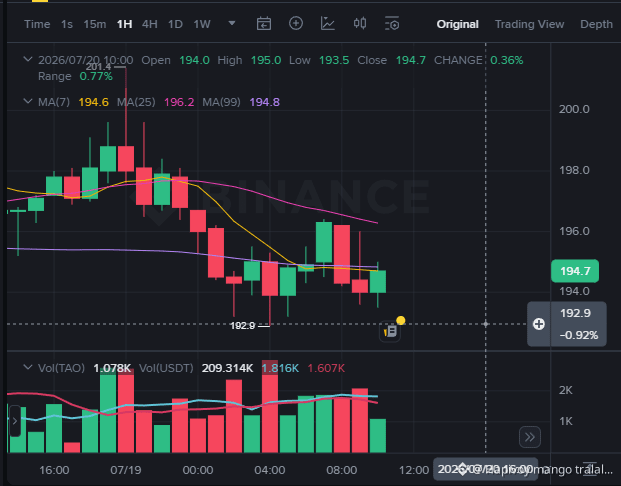Collapse the OHLC info row chevron
Image resolution: width=621 pixels, height=486 pixels.
click(28, 59)
